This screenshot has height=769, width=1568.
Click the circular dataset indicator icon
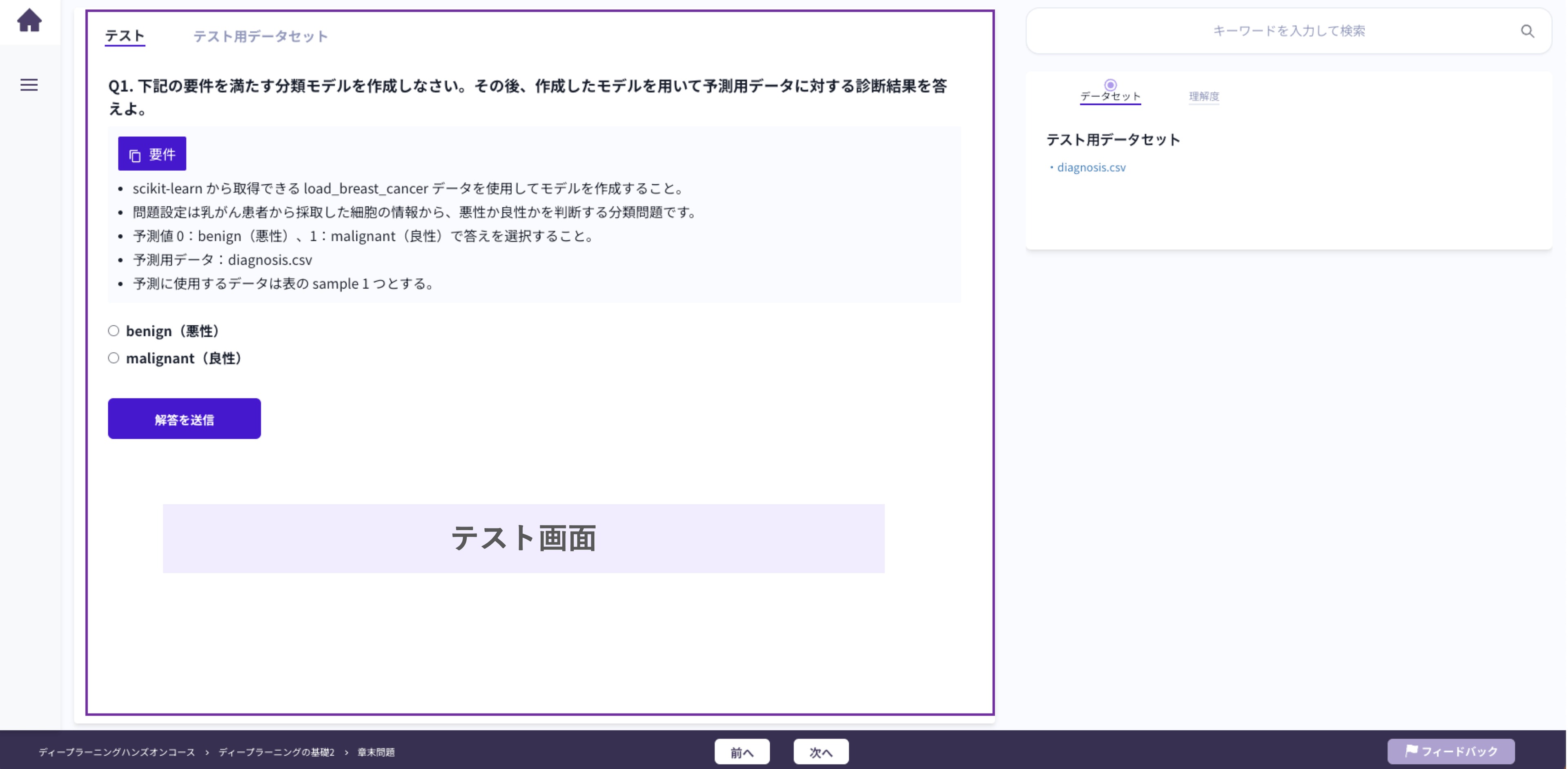point(1110,84)
